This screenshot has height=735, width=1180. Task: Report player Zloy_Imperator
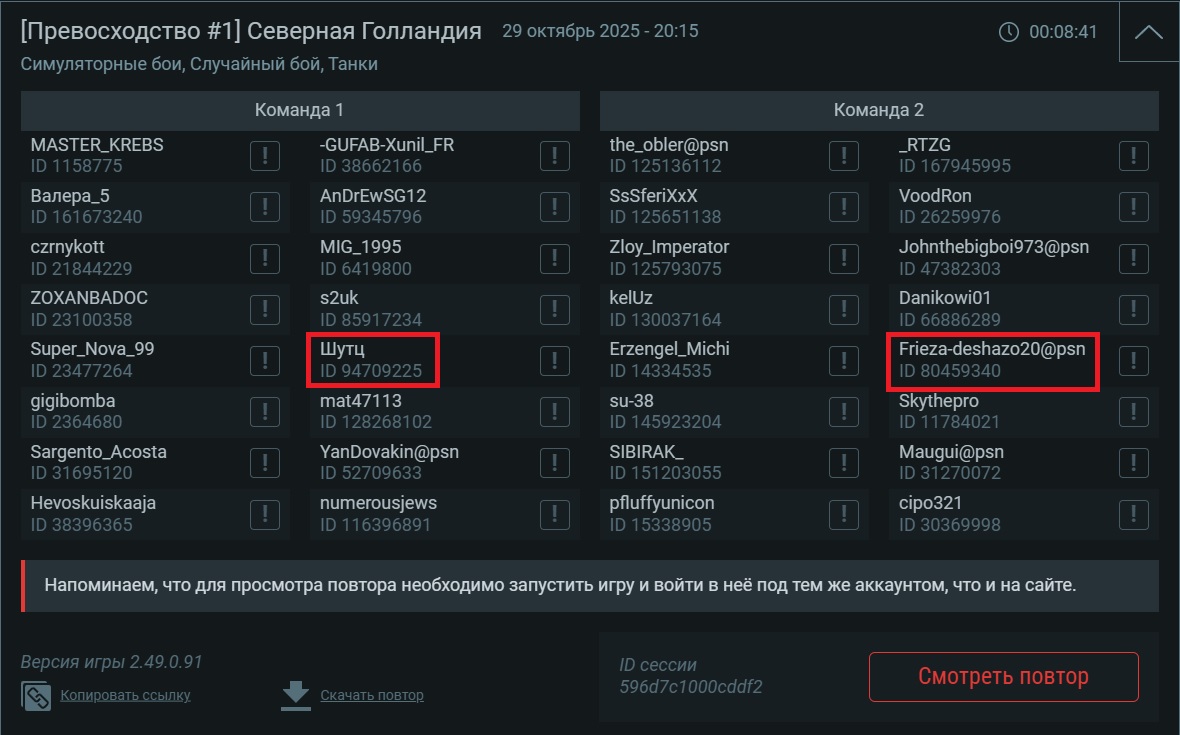tap(844, 258)
